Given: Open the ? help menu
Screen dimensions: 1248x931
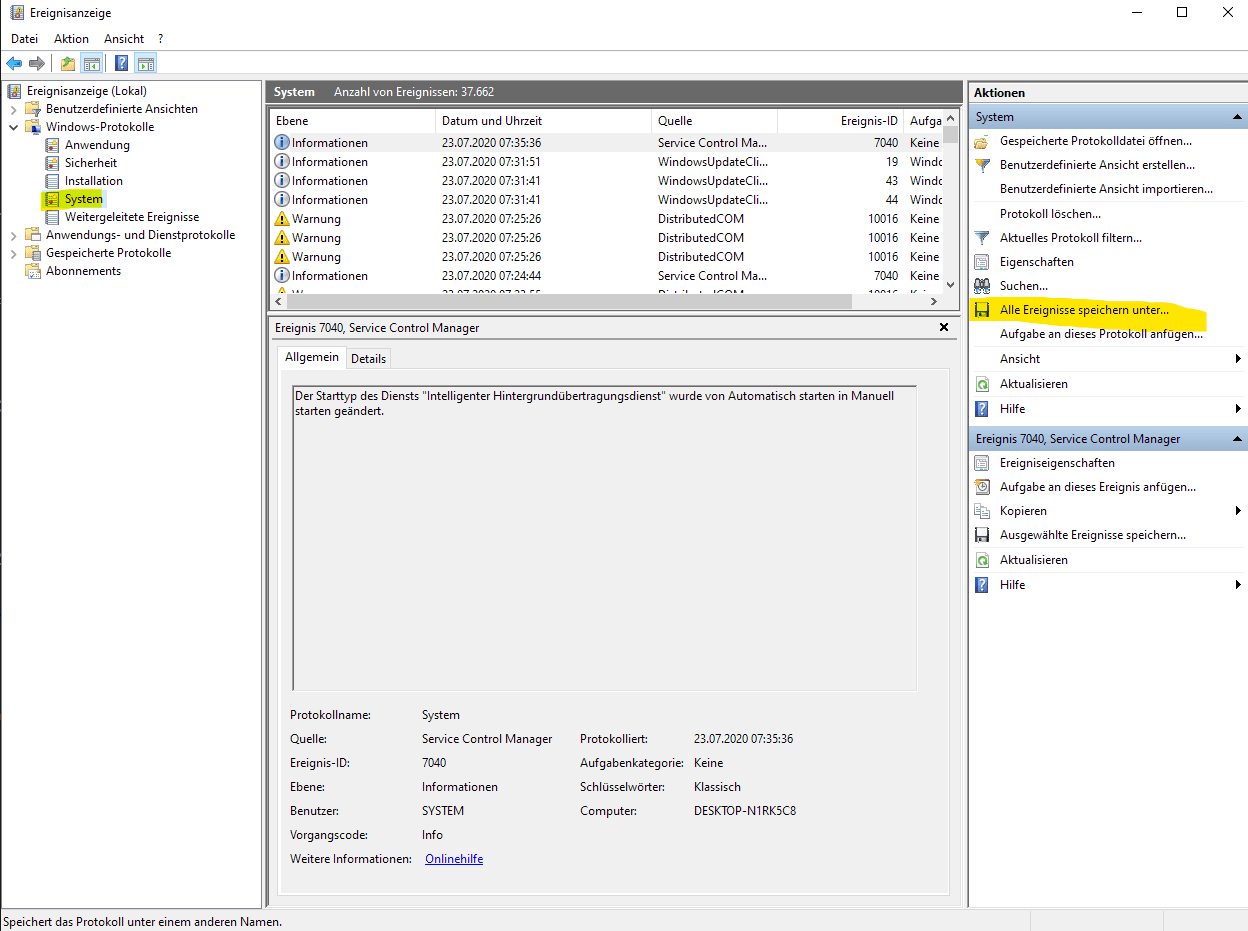Looking at the screenshot, I should (x=160, y=38).
